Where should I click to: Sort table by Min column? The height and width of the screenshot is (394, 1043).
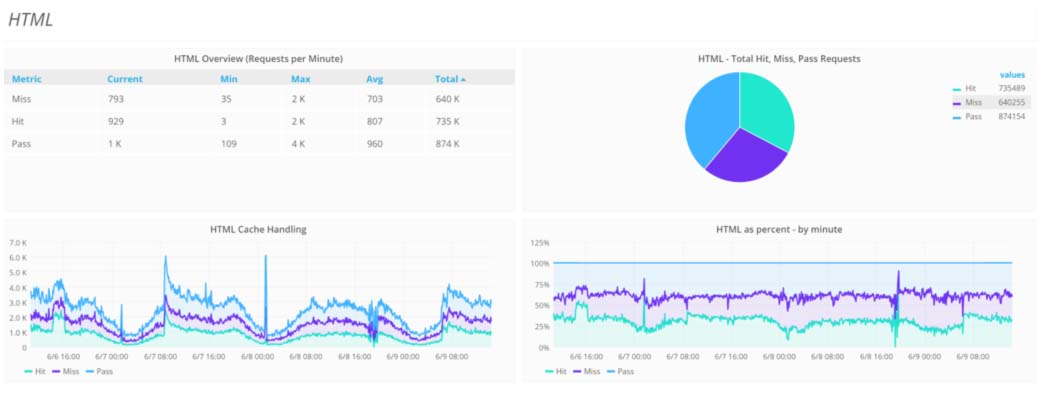[x=228, y=79]
